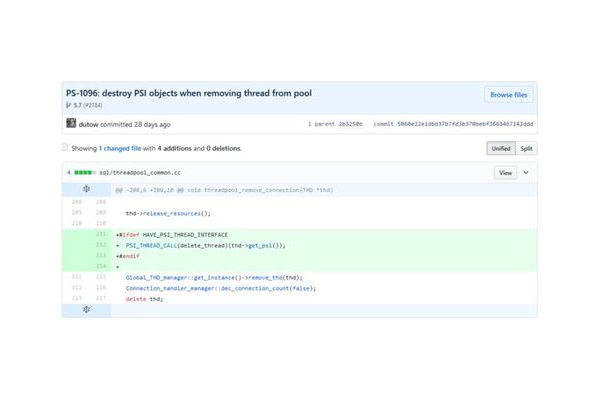
Task: Click the Browse files button
Action: point(509,95)
